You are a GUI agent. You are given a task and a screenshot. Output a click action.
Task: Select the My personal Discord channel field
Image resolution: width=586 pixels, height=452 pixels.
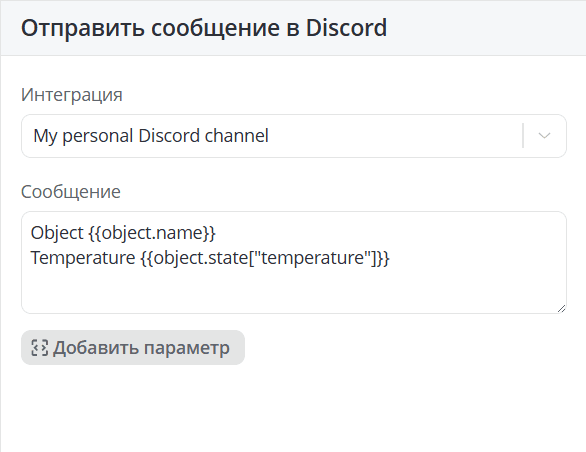tap(294, 136)
